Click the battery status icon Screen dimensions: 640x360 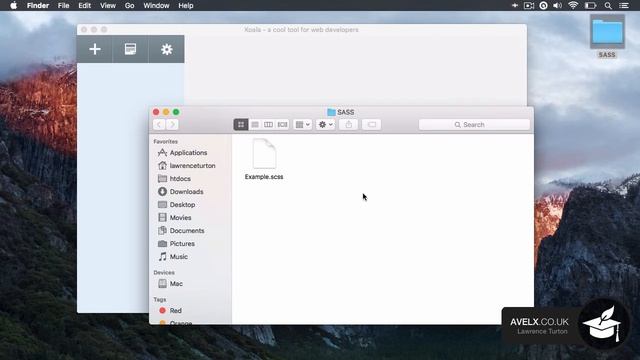pos(591,6)
